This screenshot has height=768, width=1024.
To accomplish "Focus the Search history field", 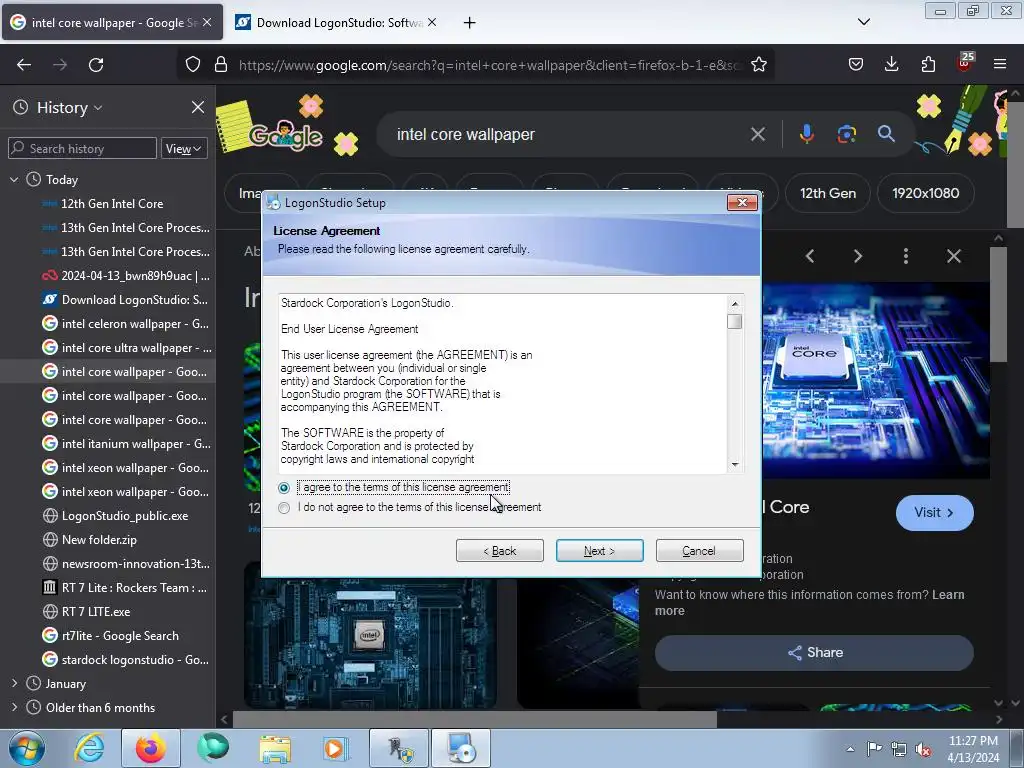I will coord(83,149).
